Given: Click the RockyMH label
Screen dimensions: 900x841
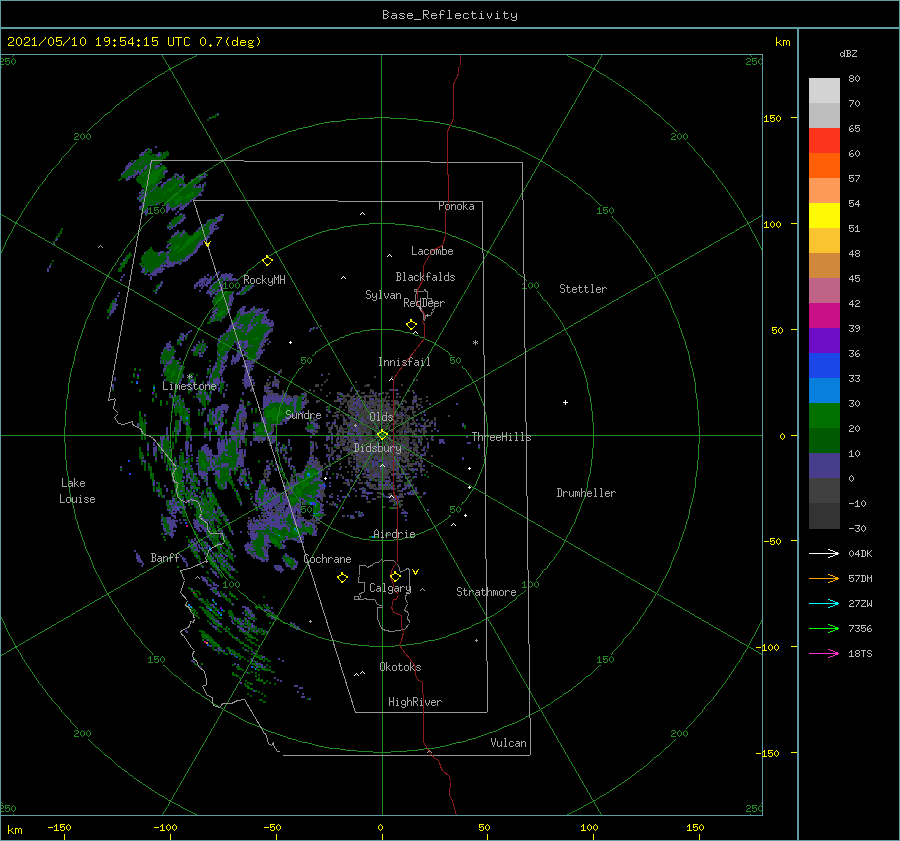Looking at the screenshot, I should (264, 280).
